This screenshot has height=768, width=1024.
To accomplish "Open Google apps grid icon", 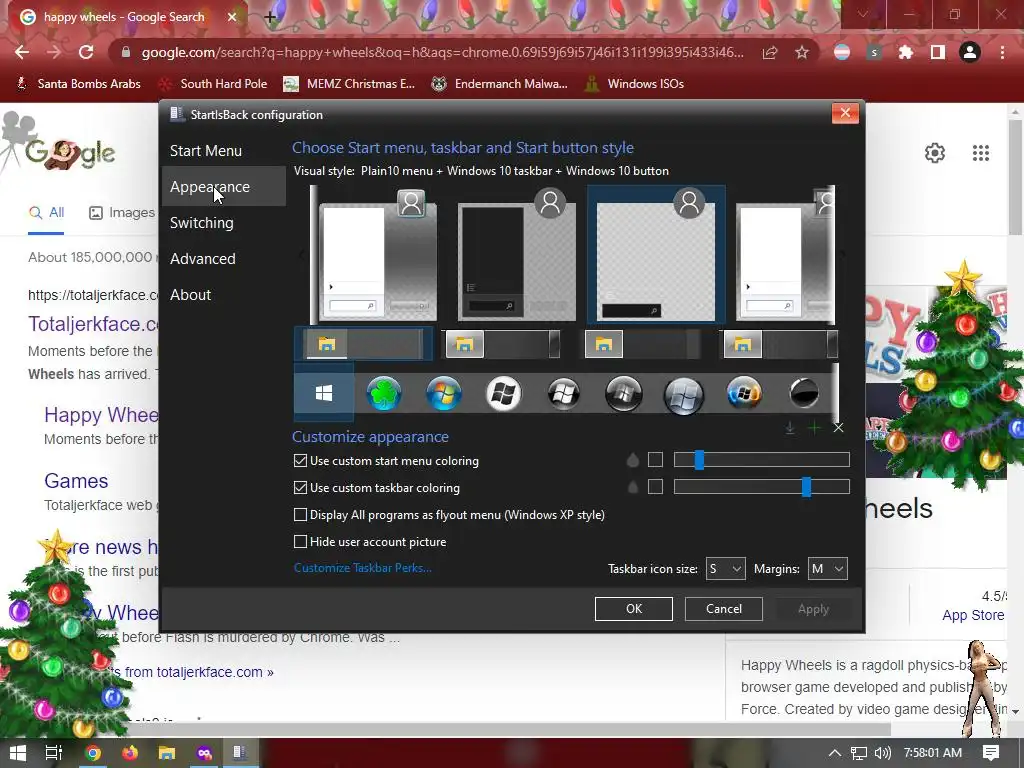I will click(x=980, y=153).
